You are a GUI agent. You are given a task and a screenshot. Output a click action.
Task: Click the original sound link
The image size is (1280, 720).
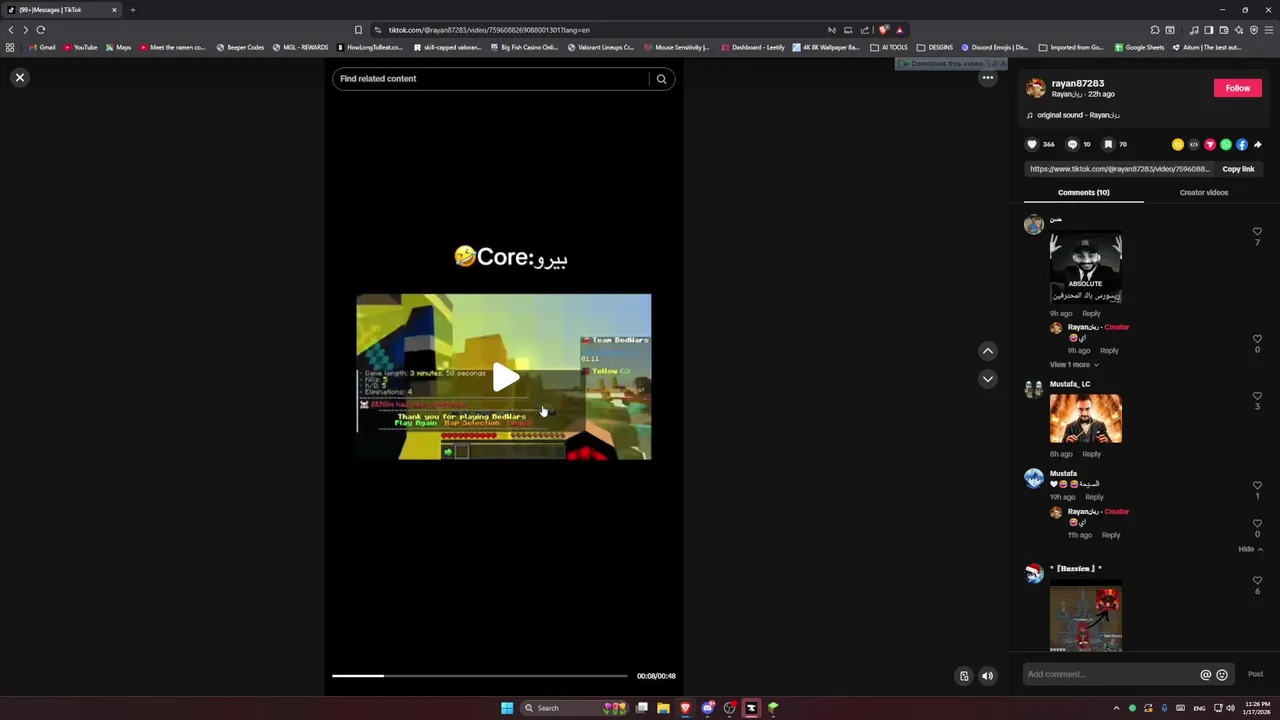(1078, 115)
